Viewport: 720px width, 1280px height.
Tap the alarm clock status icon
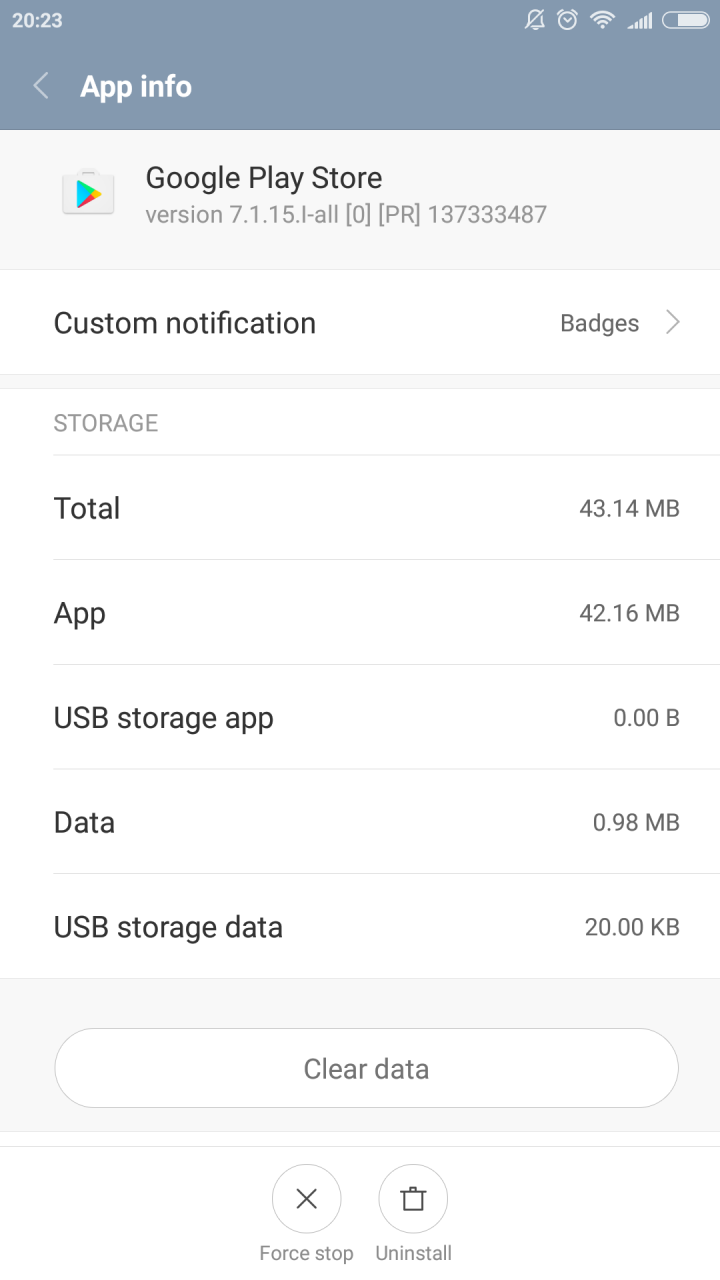pyautogui.click(x=567, y=19)
